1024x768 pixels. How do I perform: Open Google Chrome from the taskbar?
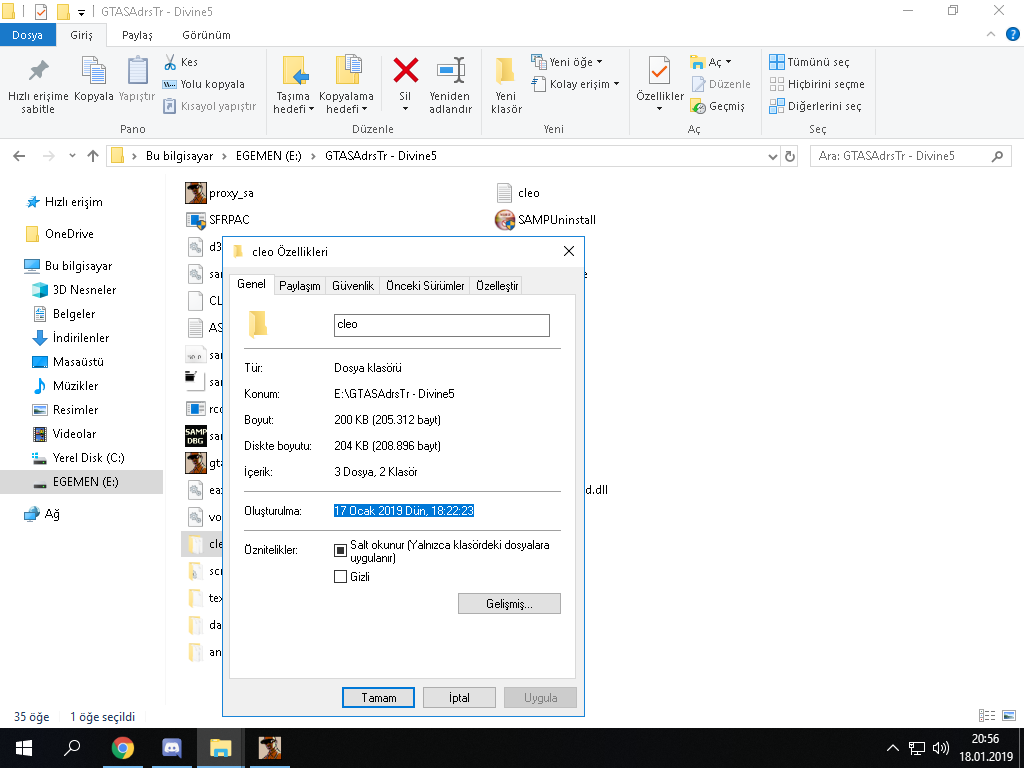pyautogui.click(x=123, y=748)
